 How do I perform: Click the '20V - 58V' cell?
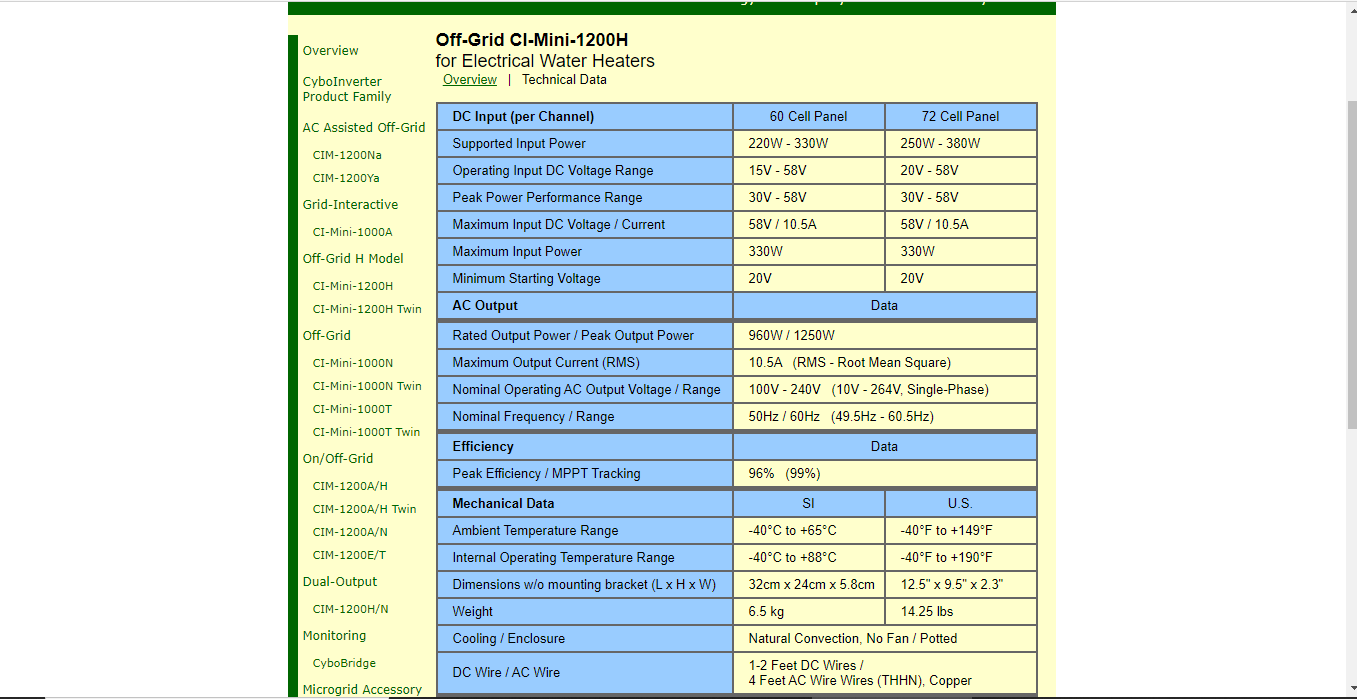pyautogui.click(x=961, y=171)
